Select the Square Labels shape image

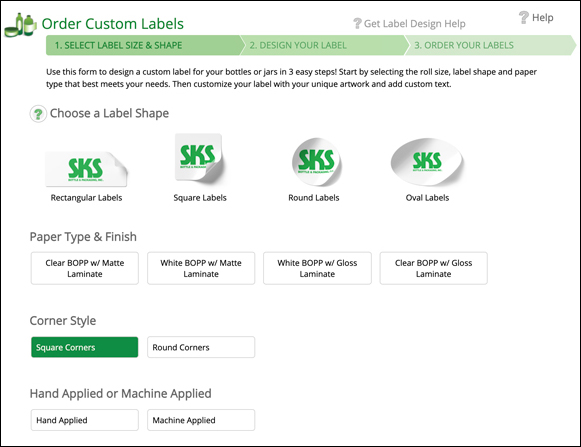[200, 159]
